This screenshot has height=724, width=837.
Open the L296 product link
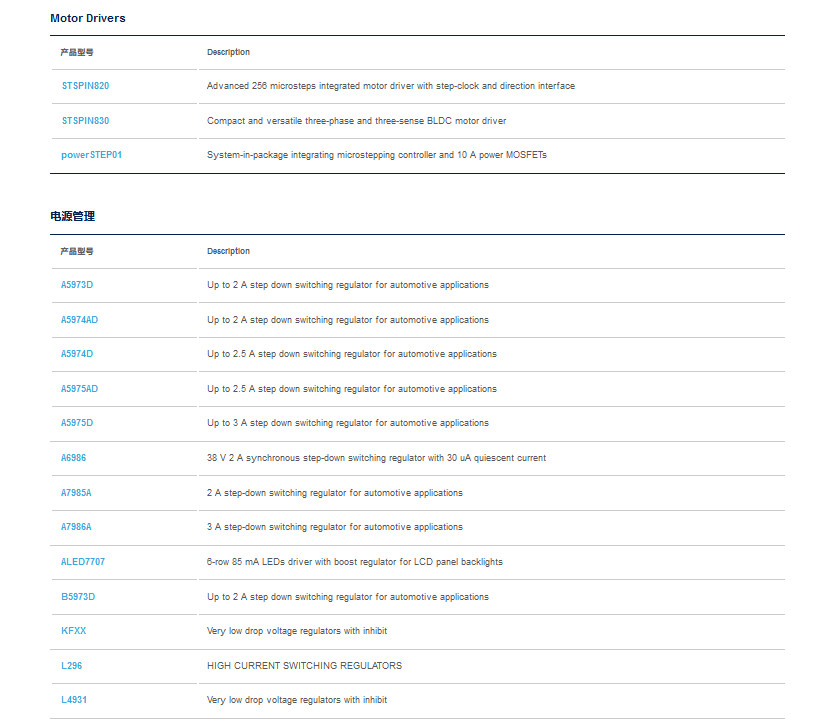click(x=72, y=666)
